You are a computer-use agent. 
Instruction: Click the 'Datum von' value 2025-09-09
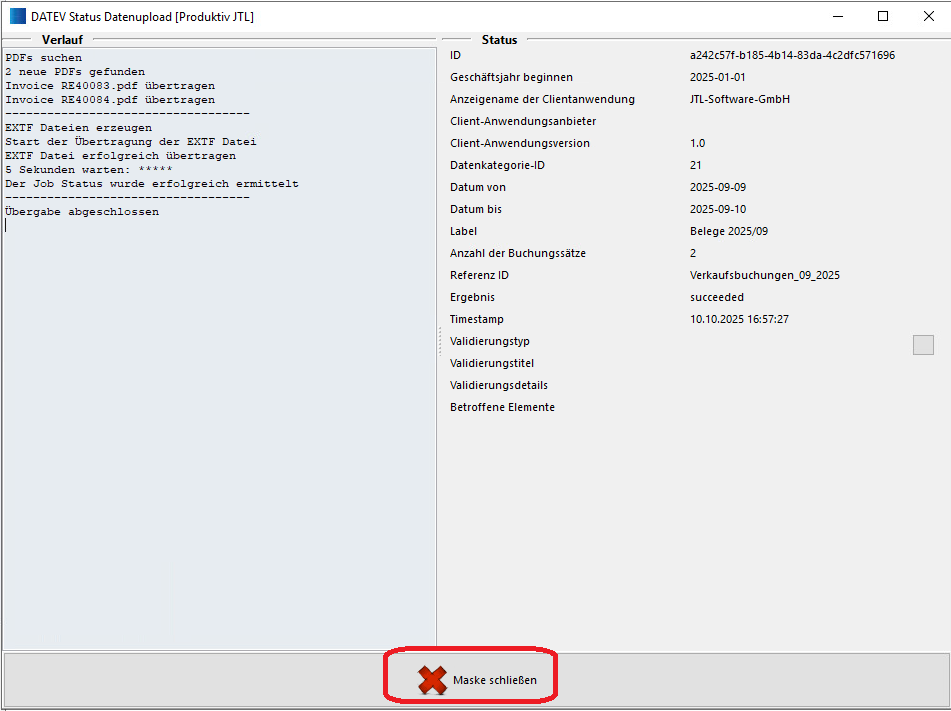pos(717,187)
